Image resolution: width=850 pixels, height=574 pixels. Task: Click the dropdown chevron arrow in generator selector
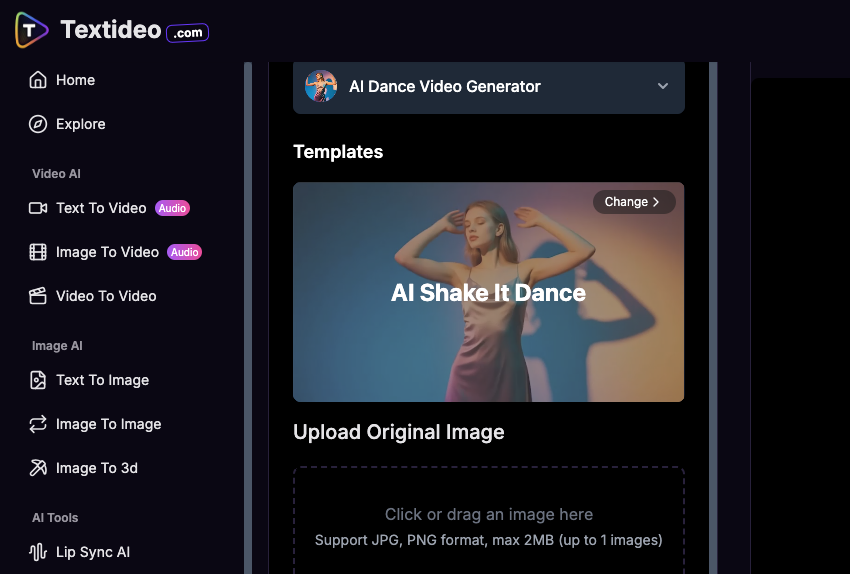point(662,87)
